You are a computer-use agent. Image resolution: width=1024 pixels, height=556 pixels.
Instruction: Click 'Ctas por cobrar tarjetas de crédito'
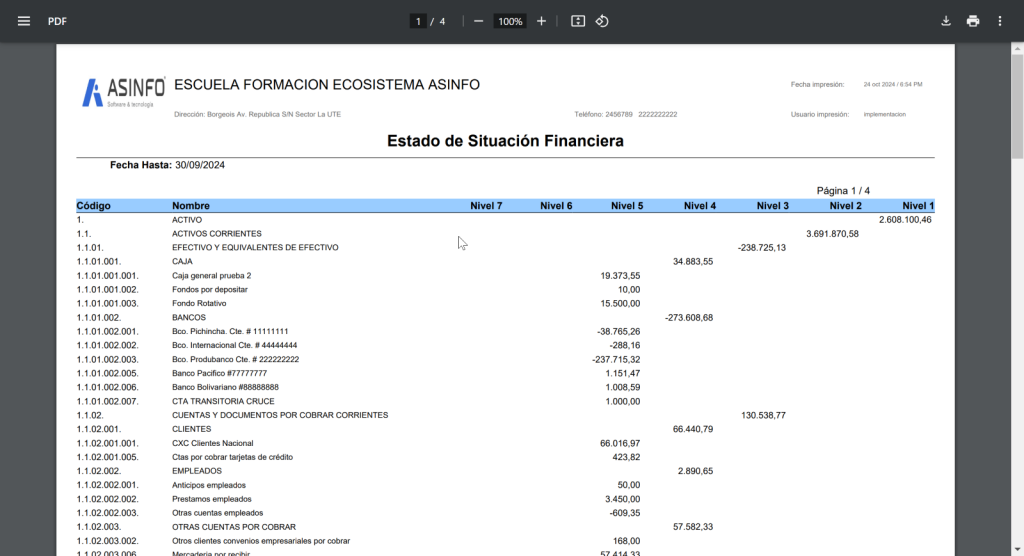232,457
